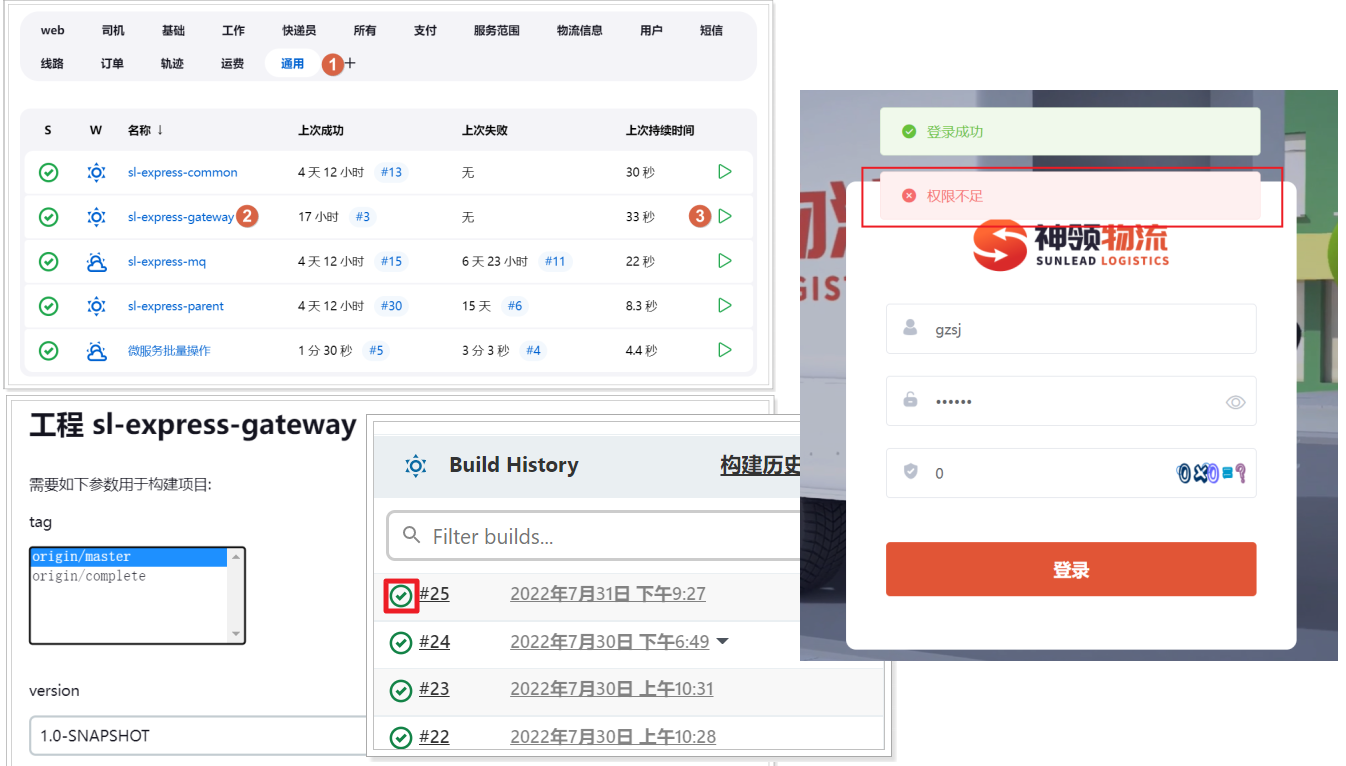Click the person icon beside gzsj username
Screen dimensions: 1346x766
coord(910,328)
